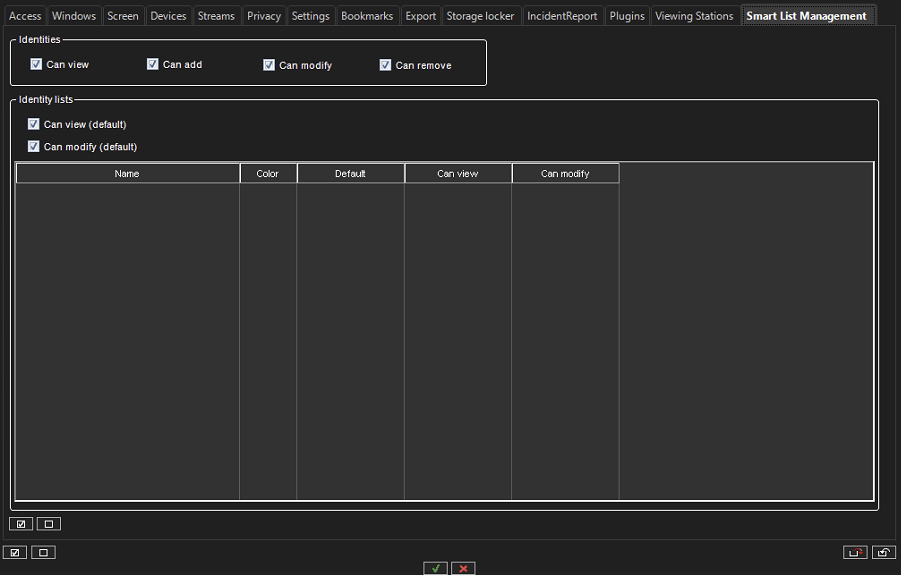Image resolution: width=901 pixels, height=575 pixels.
Task: Click footer icon with the red arrow
Action: 855,553
